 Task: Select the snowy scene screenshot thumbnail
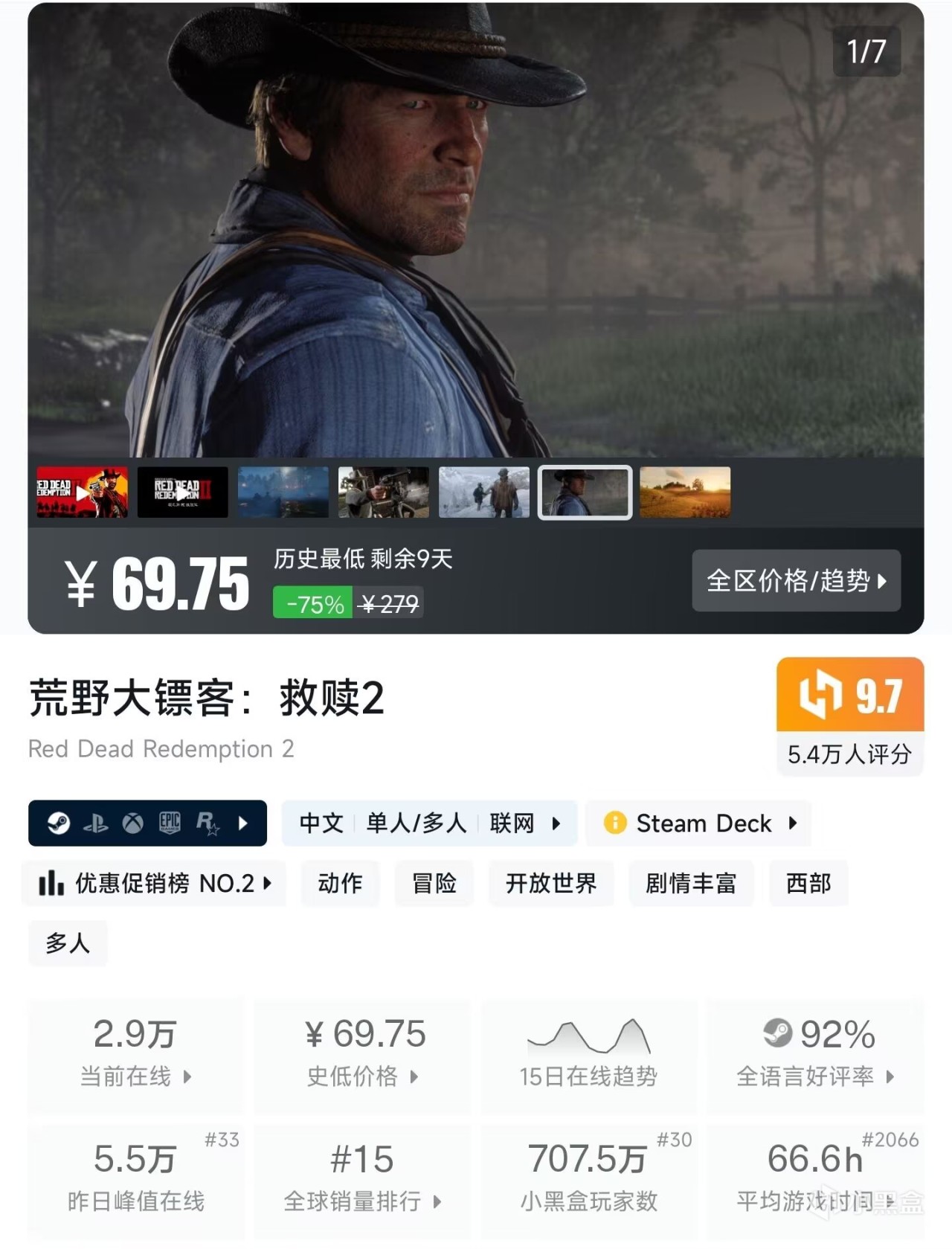click(484, 492)
